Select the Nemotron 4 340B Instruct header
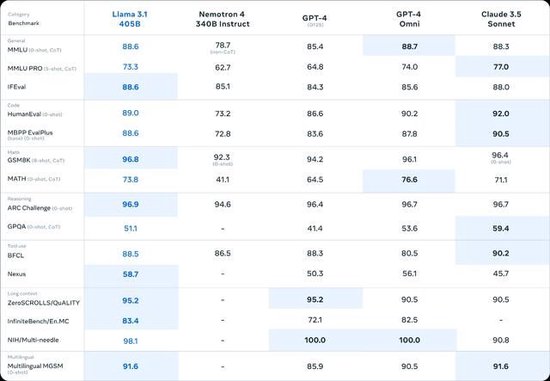The height and width of the screenshot is (381, 550). tap(222, 19)
